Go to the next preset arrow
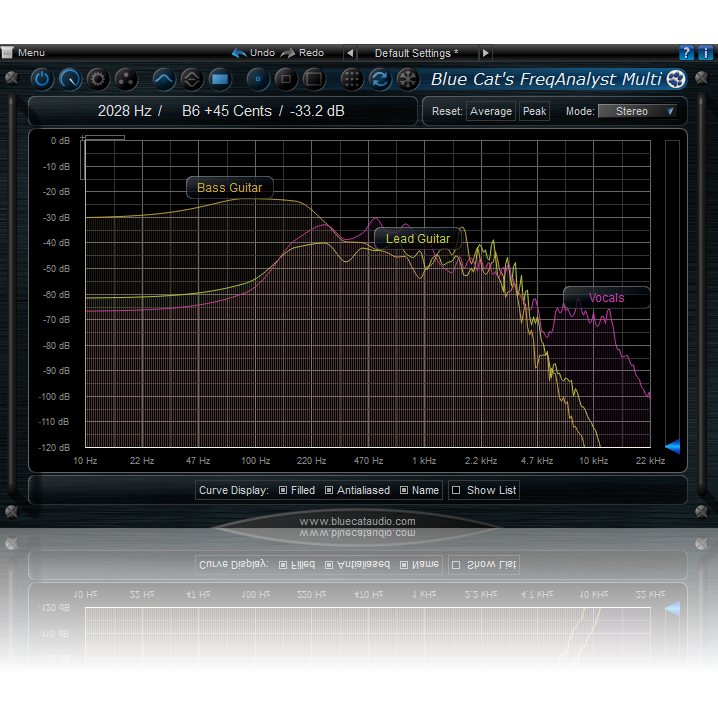The width and height of the screenshot is (718, 718). 485,53
